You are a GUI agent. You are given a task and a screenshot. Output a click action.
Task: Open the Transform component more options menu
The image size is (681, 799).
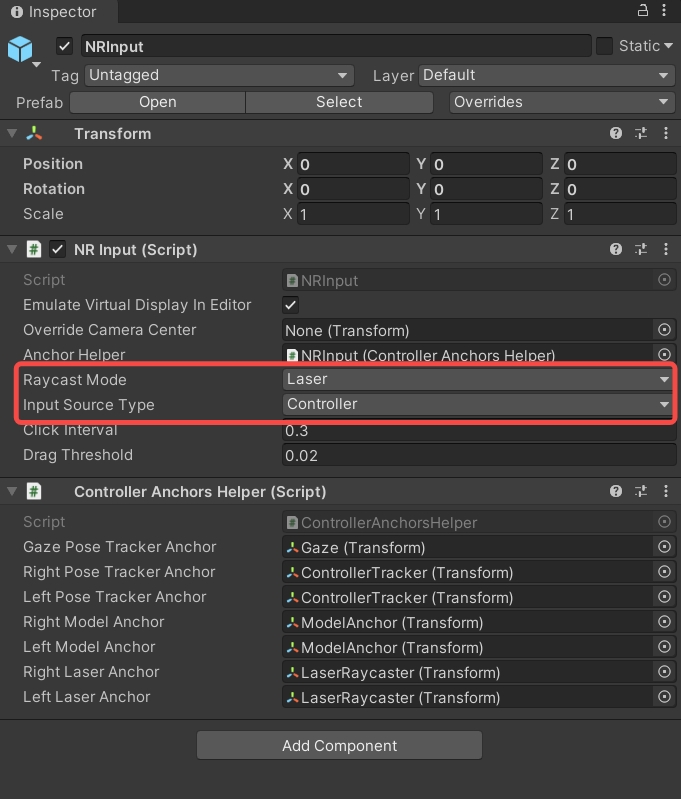click(664, 134)
